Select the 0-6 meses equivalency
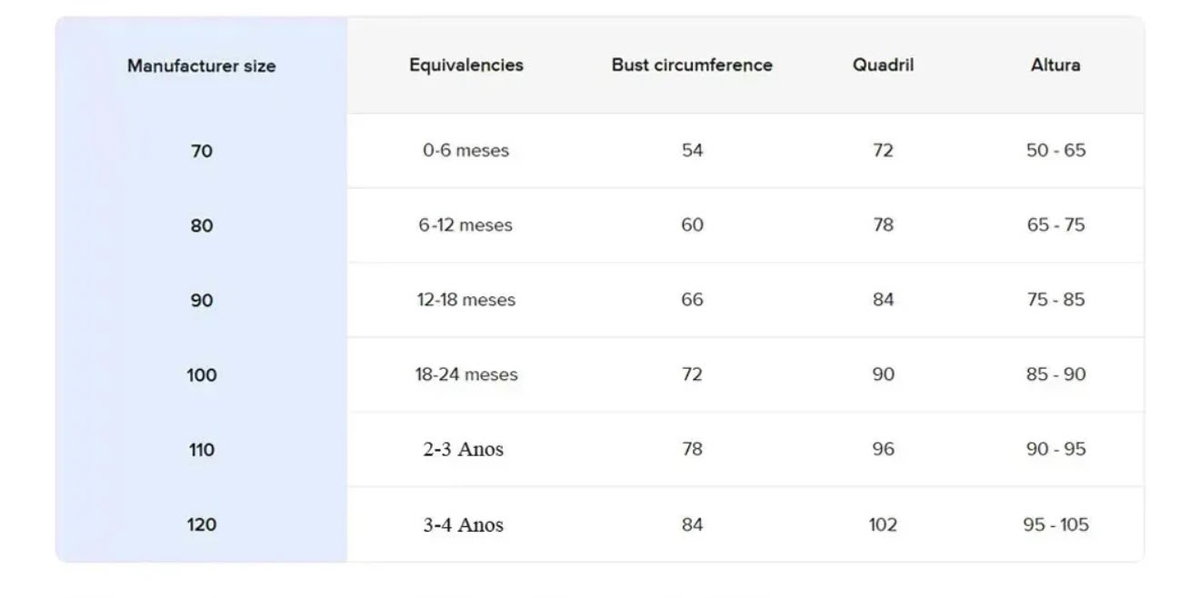Viewport: 1200px width, 598px height. pyautogui.click(x=466, y=150)
